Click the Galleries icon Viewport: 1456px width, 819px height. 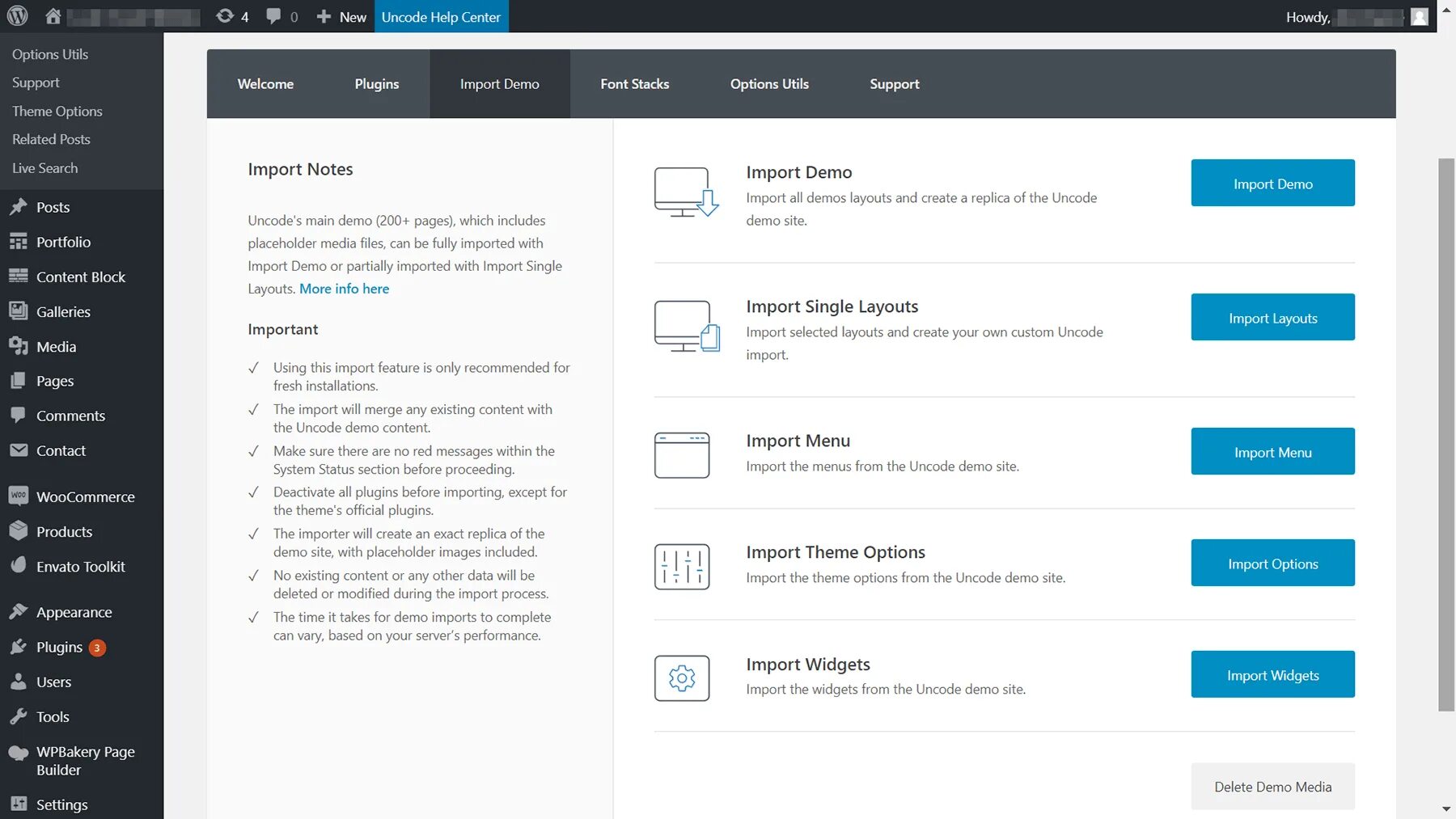pos(19,311)
